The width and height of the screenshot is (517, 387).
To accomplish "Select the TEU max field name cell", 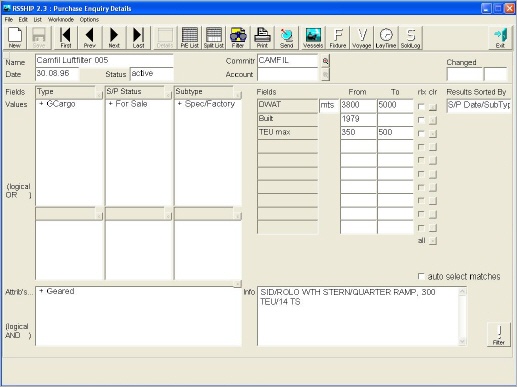I will (288, 132).
